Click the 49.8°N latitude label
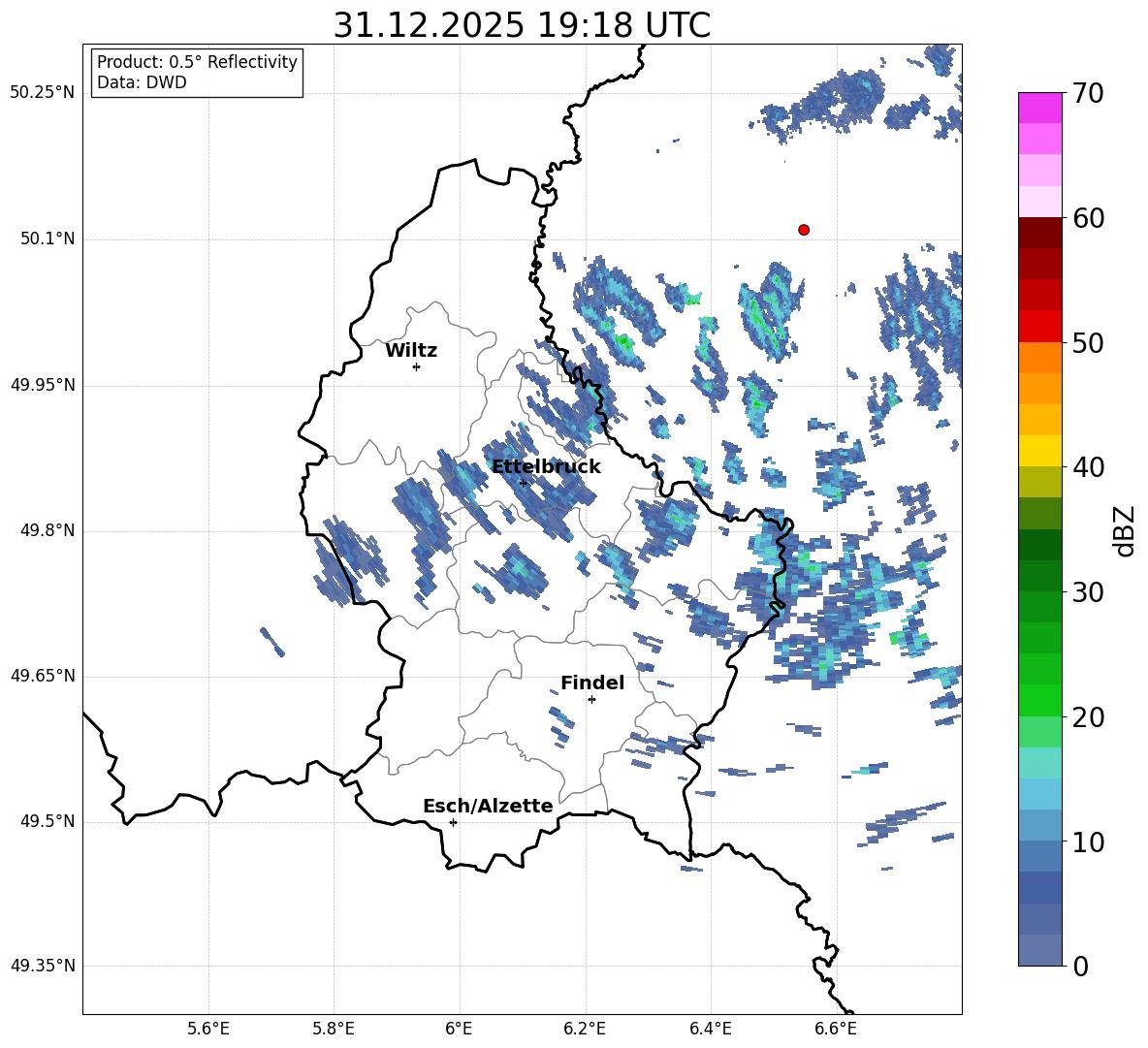1148x1048 pixels. 48,530
